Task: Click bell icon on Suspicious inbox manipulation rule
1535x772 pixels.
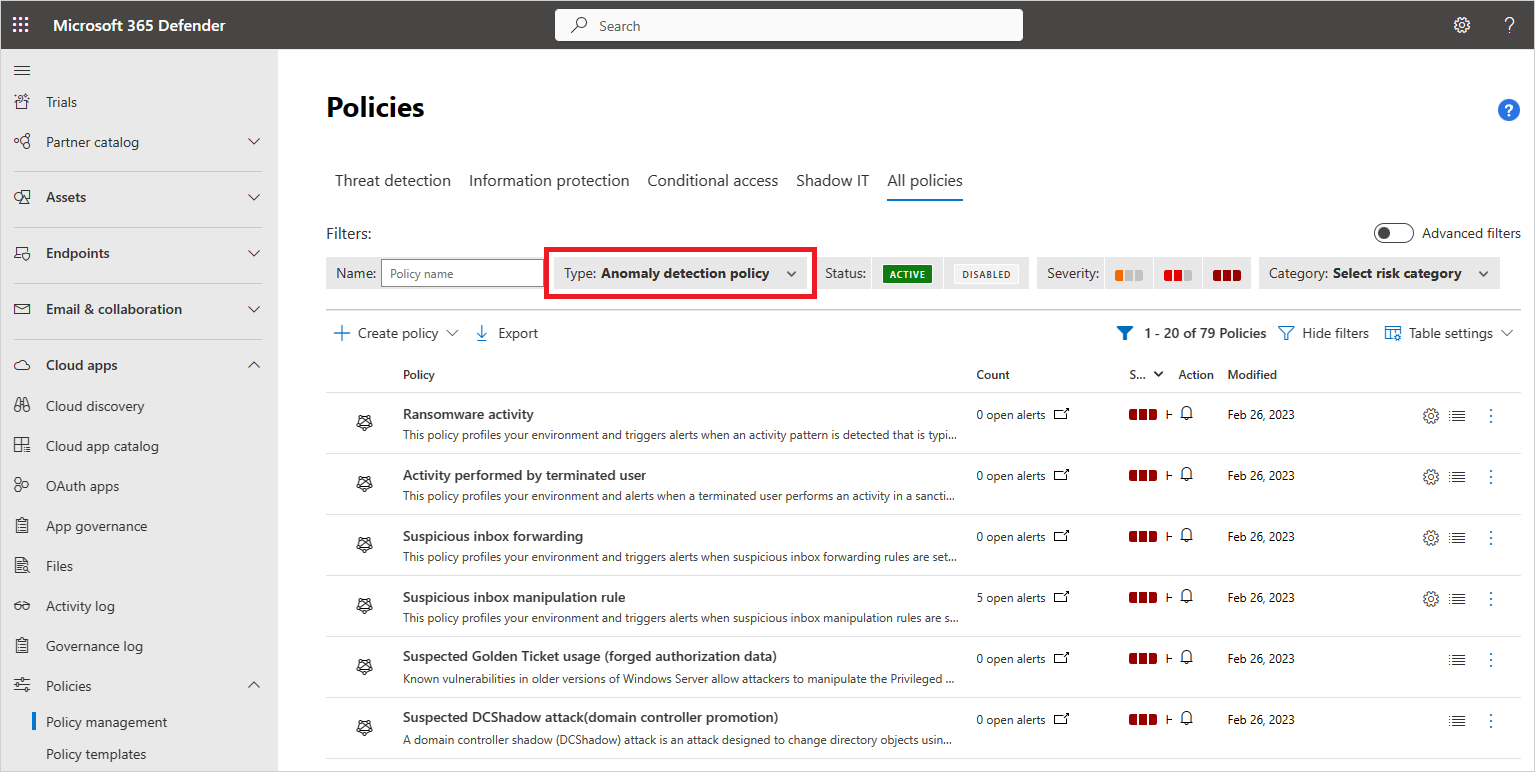Action: pos(1186,597)
